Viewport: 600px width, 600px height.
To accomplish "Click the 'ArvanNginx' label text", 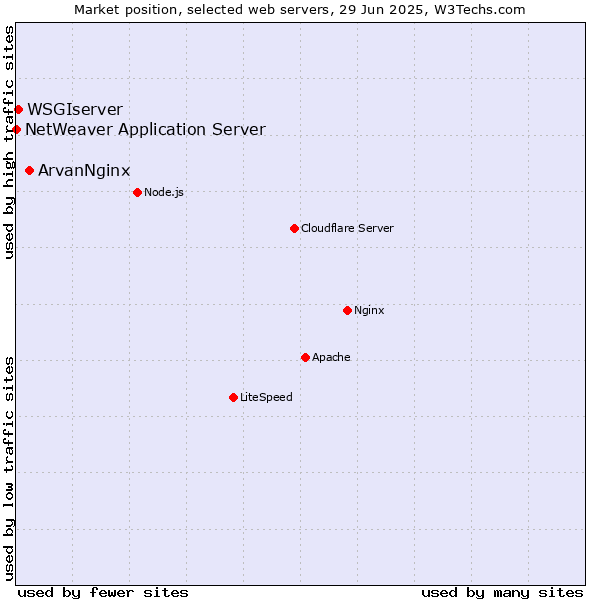I will tap(84, 171).
